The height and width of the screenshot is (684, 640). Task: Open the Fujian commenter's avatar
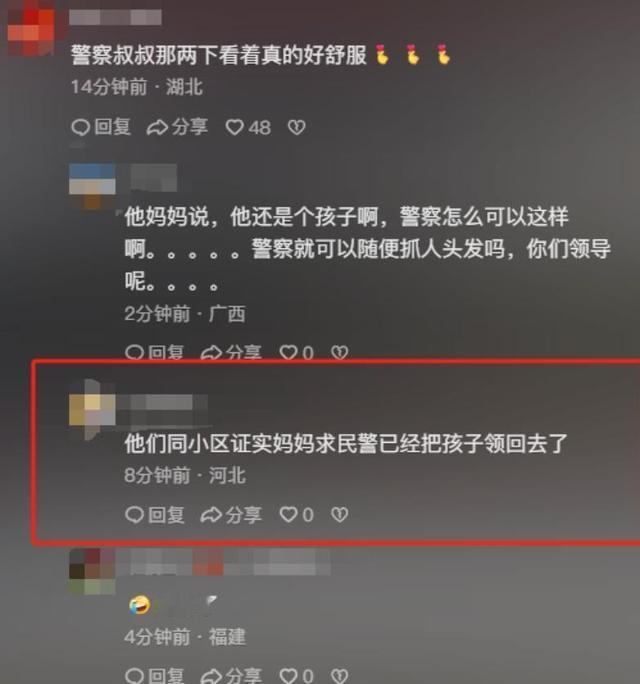pos(92,571)
